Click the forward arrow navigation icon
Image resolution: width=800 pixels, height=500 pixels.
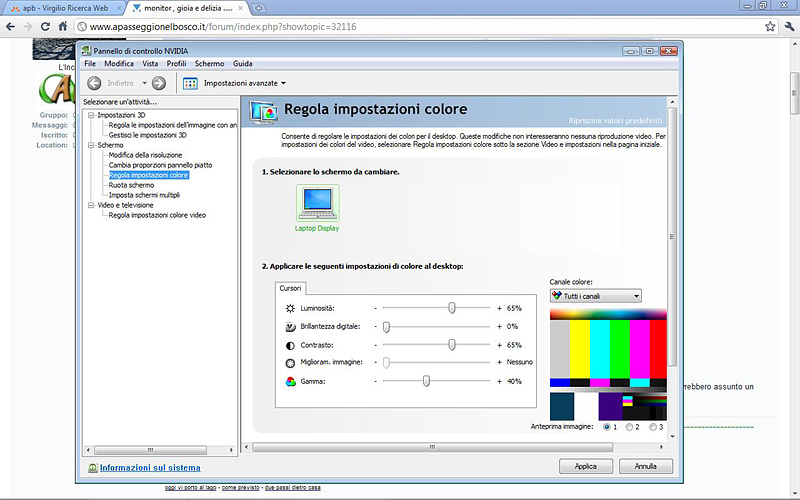[x=159, y=83]
